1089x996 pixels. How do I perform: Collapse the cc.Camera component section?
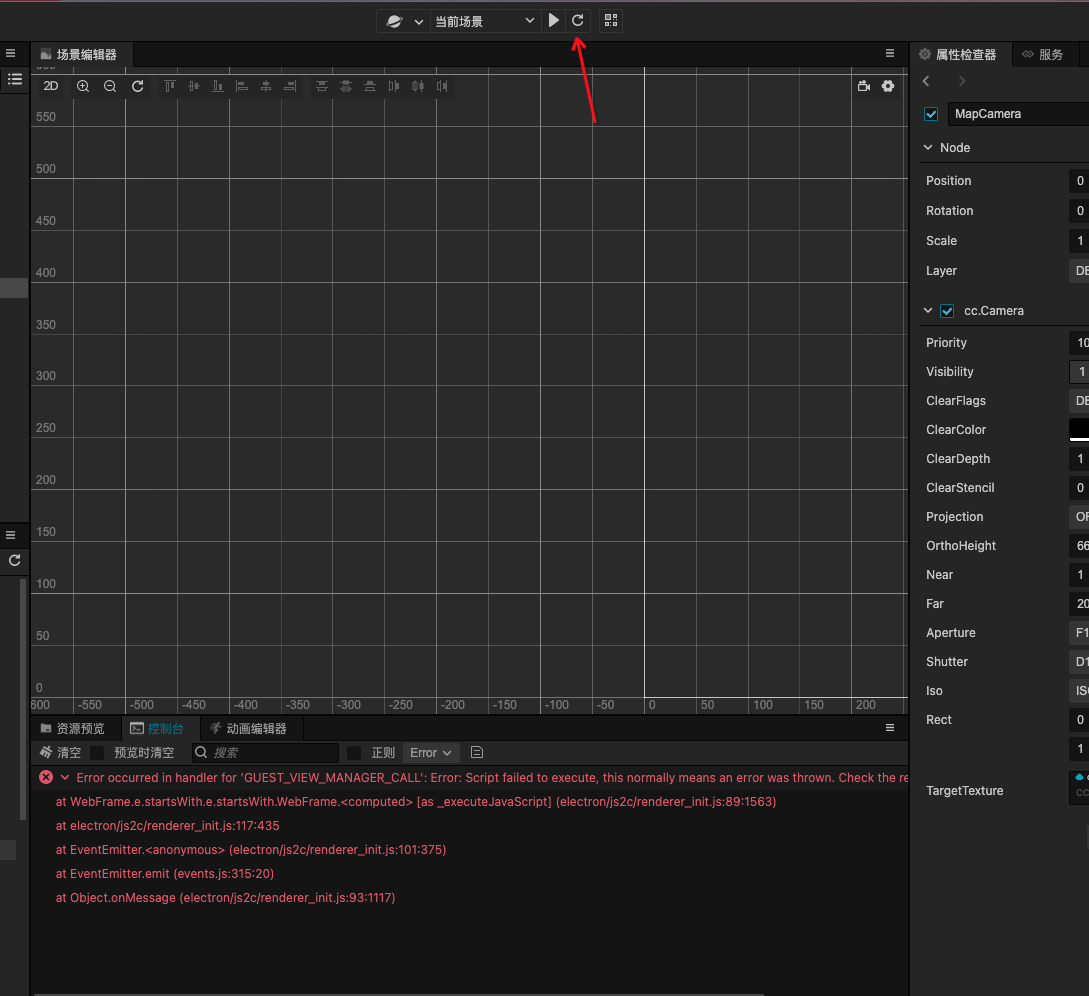pyautogui.click(x=928, y=310)
